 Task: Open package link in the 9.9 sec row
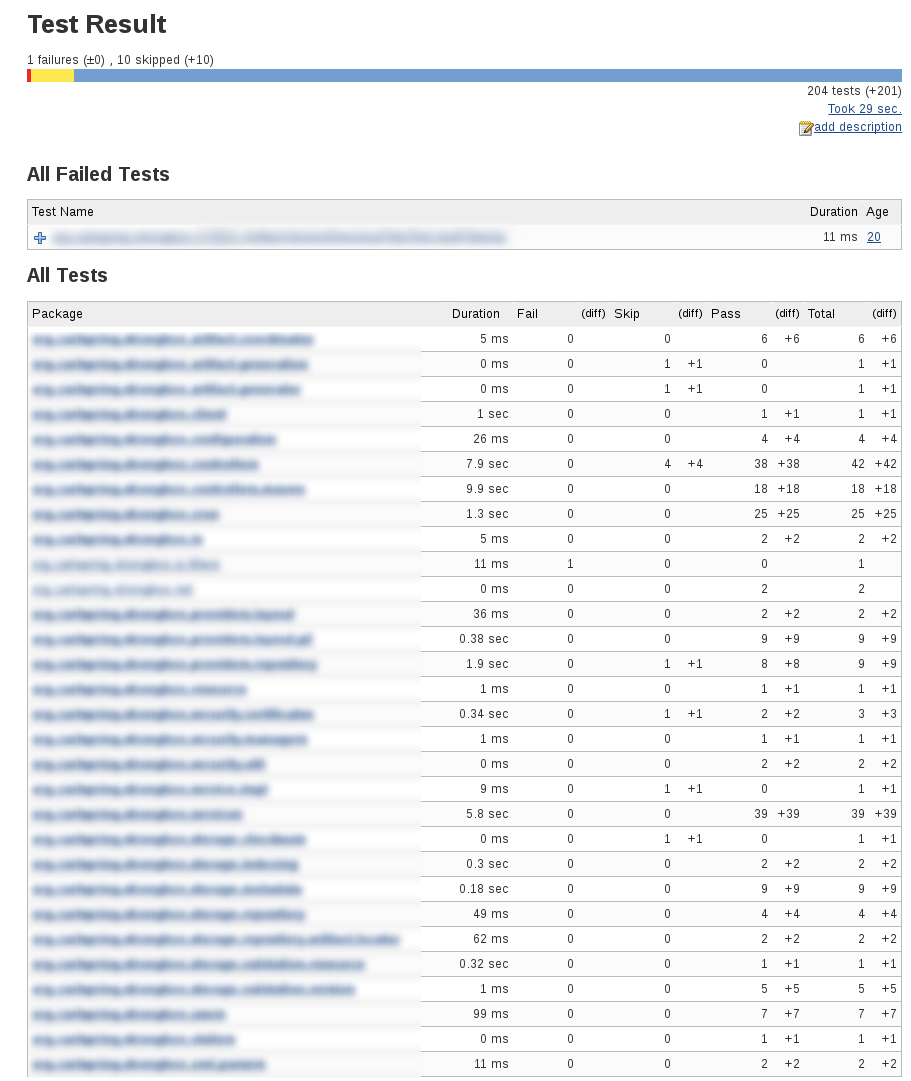[169, 490]
